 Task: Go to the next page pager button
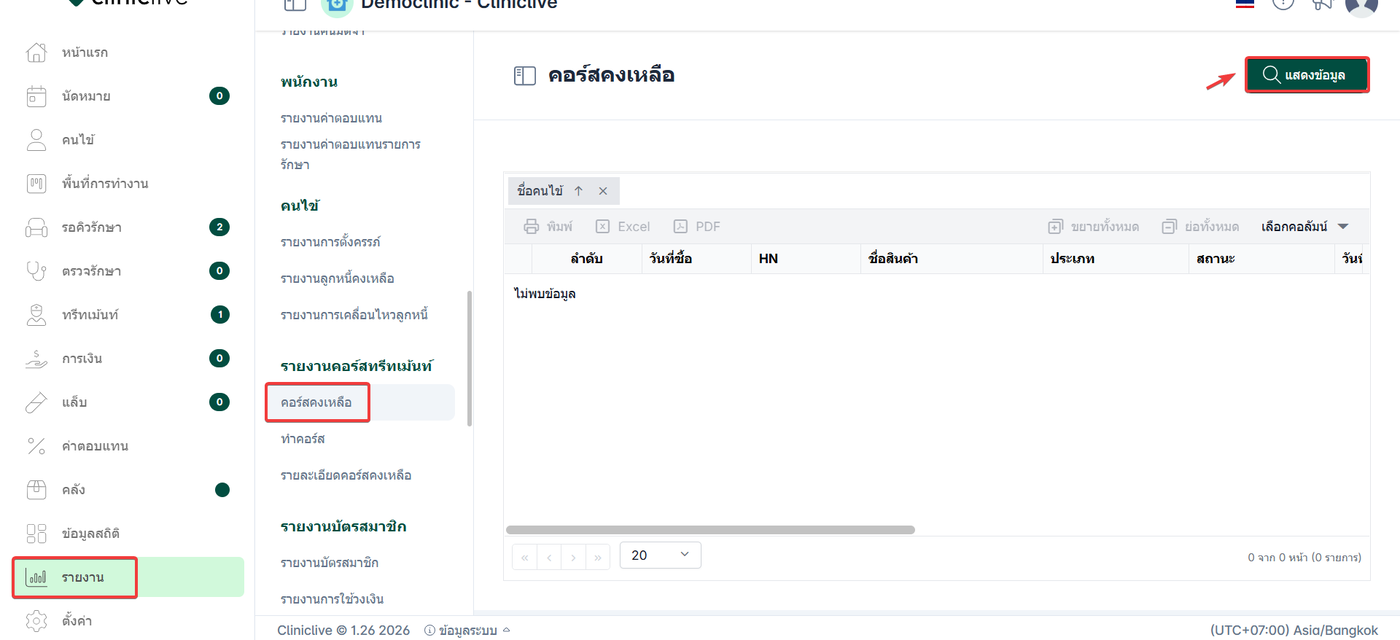(x=573, y=557)
